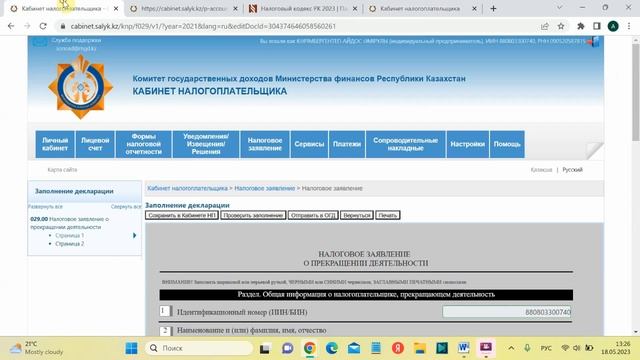Click the Committee emblem logo

pos(80,87)
